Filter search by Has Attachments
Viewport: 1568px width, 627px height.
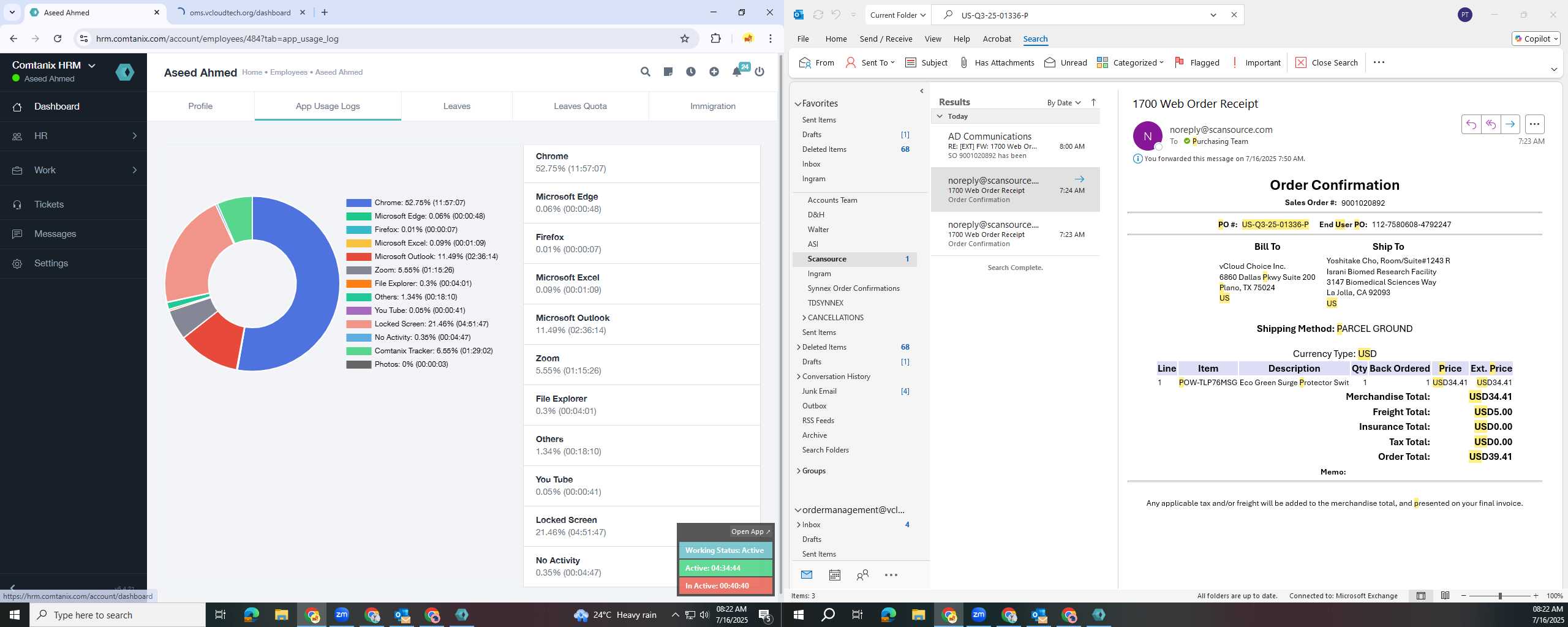coord(997,62)
